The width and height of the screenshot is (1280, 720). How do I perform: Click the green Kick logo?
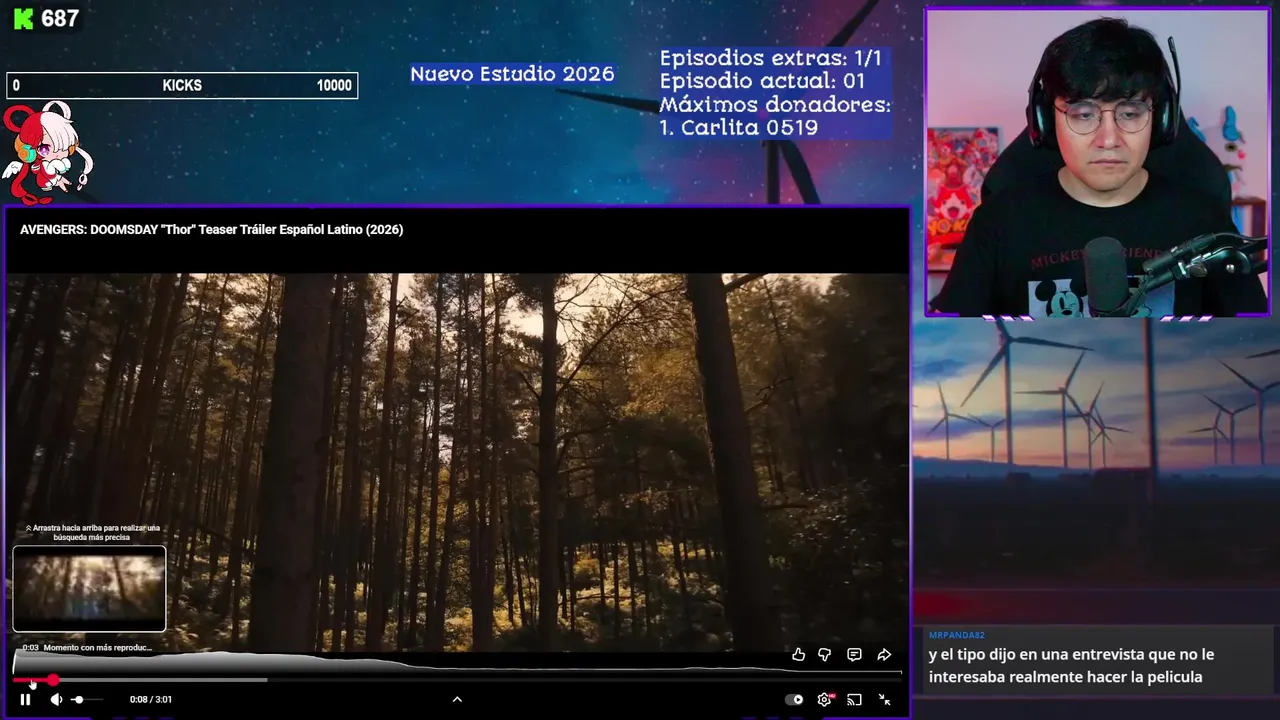[22, 19]
